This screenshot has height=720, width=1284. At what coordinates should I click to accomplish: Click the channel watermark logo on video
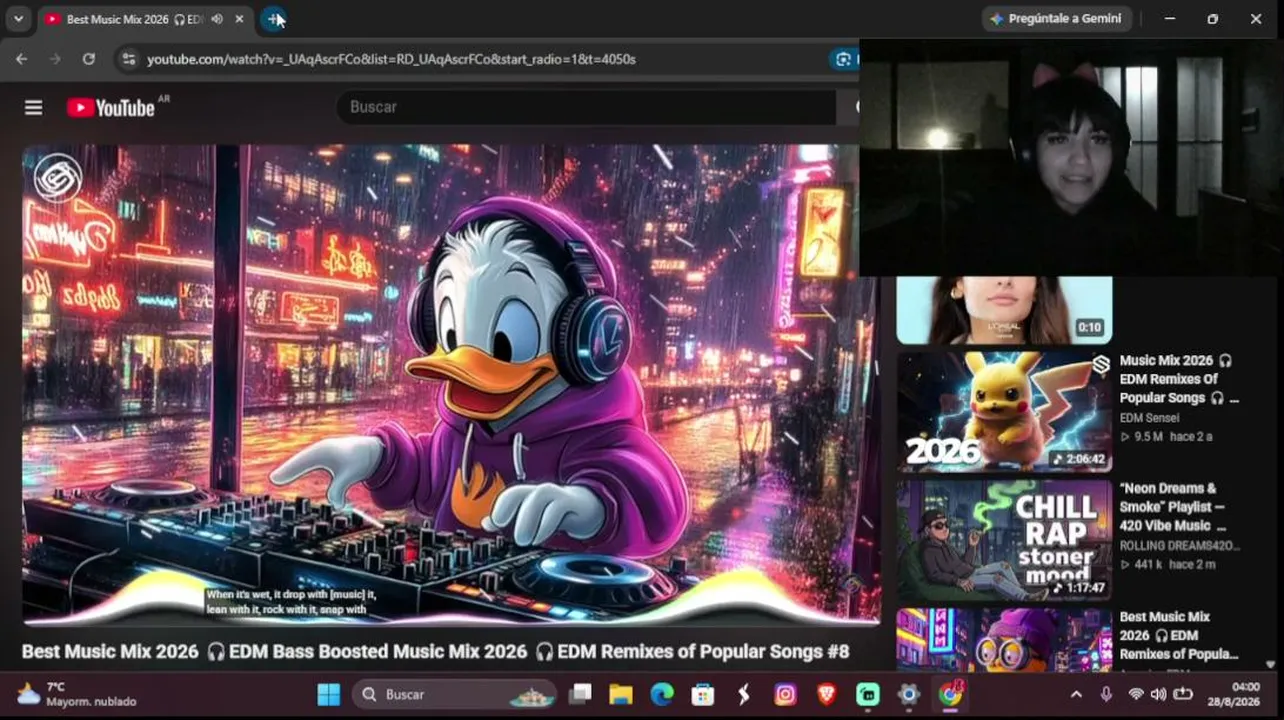click(58, 178)
